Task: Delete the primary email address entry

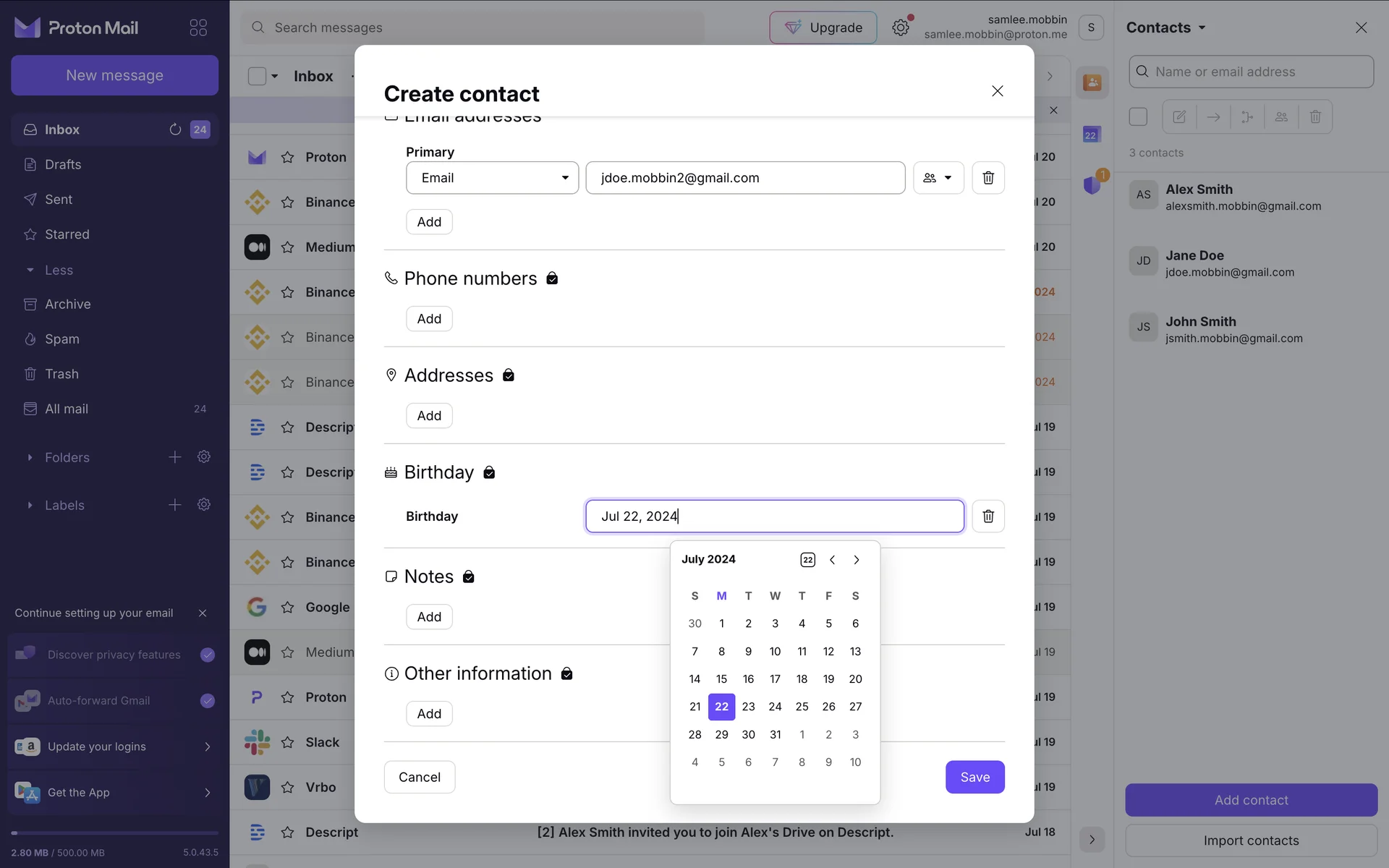Action: (987, 178)
